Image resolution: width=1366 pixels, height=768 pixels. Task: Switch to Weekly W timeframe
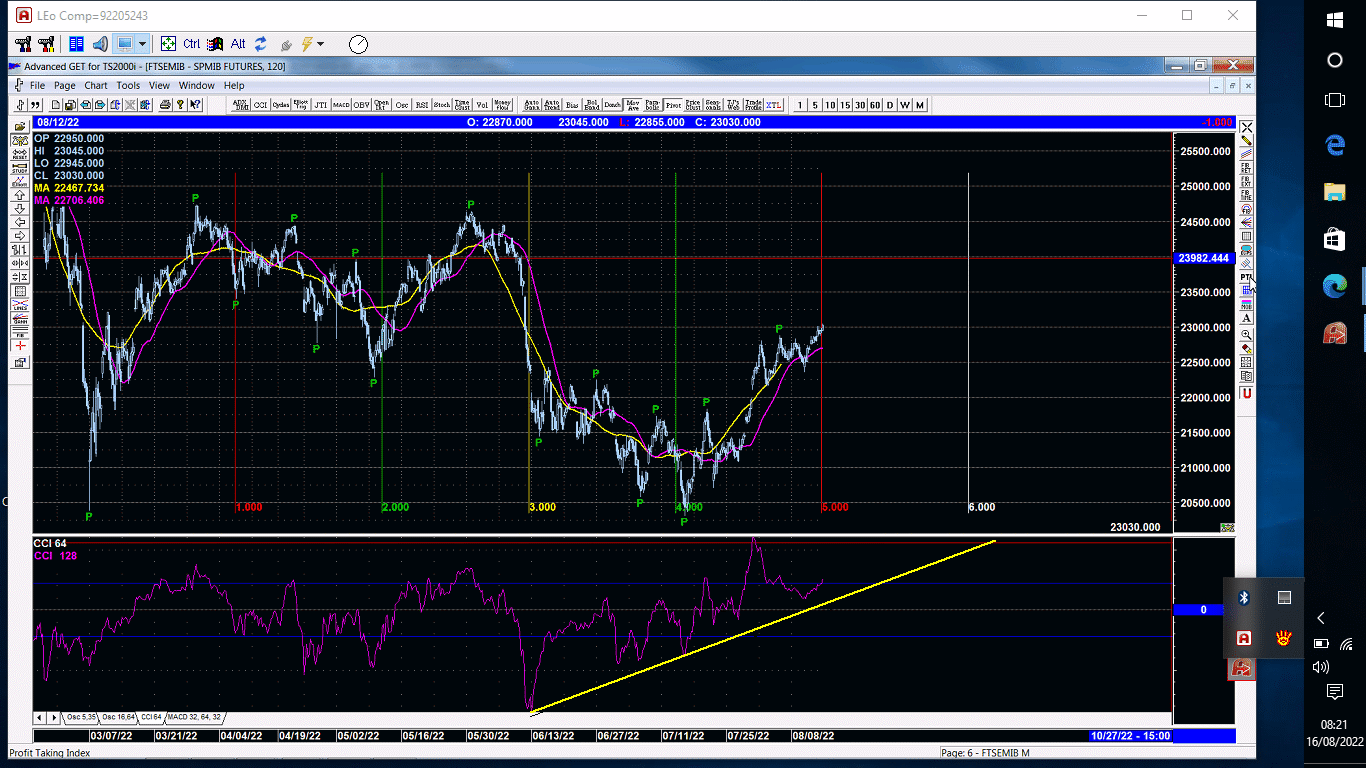(904, 104)
